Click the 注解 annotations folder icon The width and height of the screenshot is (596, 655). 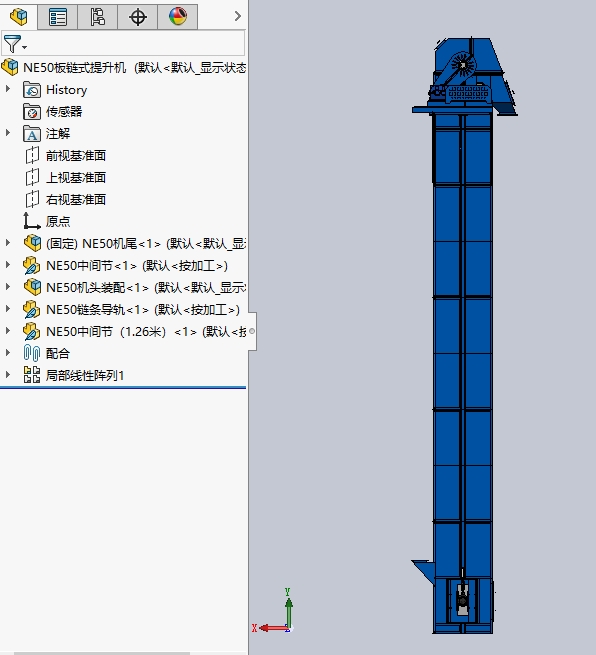[x=32, y=134]
